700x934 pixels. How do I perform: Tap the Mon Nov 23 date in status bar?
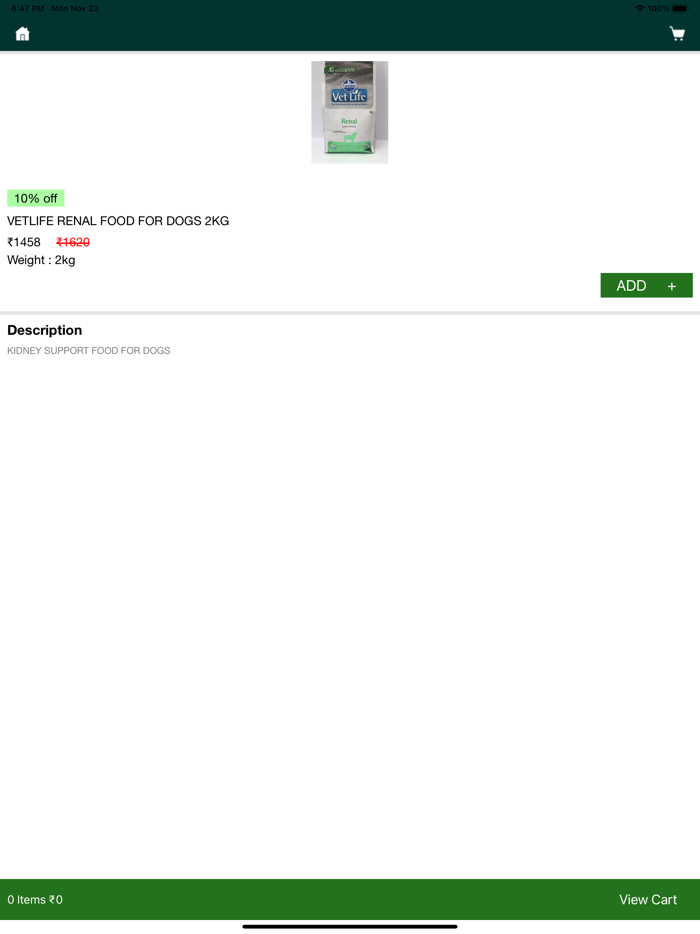point(74,8)
